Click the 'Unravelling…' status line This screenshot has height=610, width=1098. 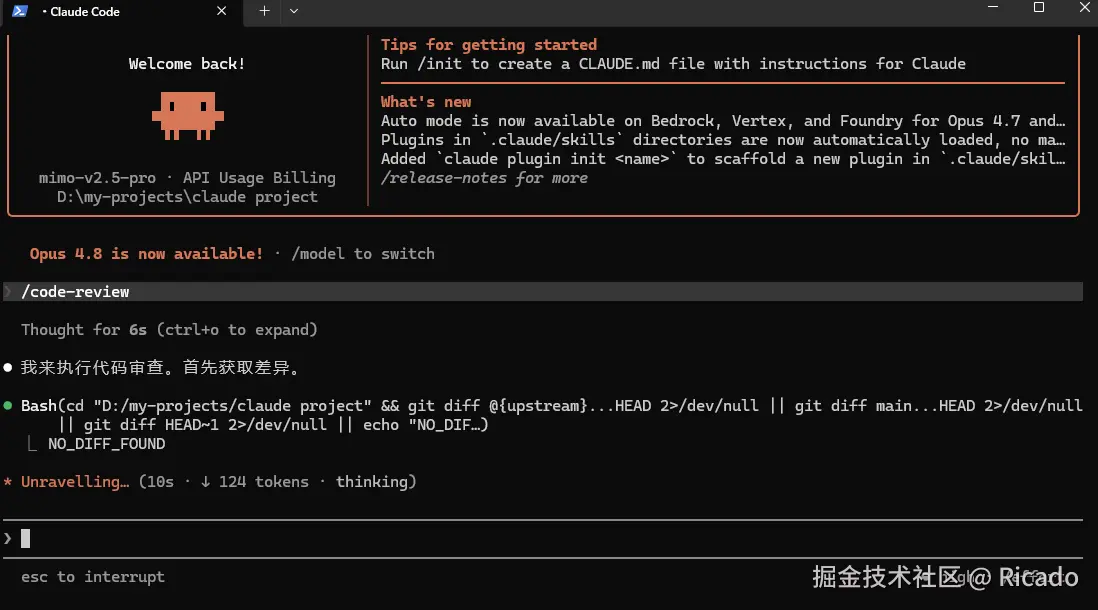pos(218,482)
